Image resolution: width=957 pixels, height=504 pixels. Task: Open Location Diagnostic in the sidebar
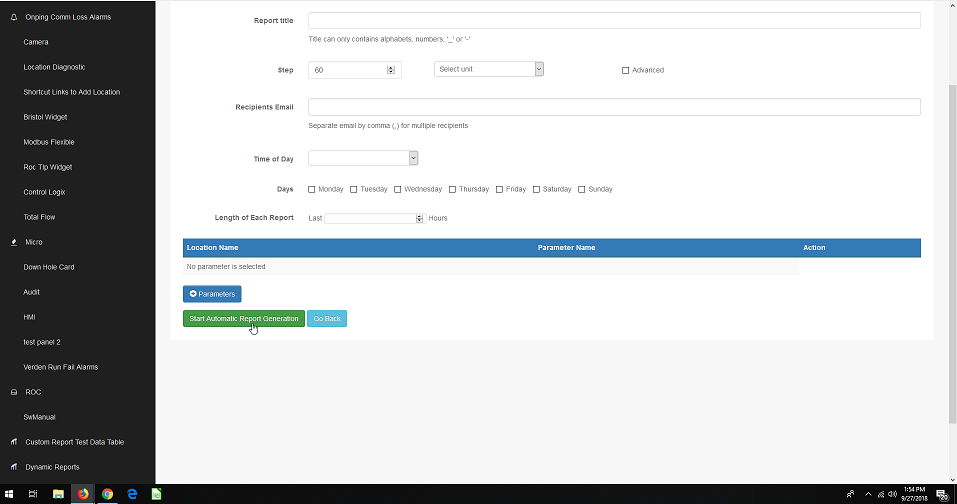coord(54,67)
